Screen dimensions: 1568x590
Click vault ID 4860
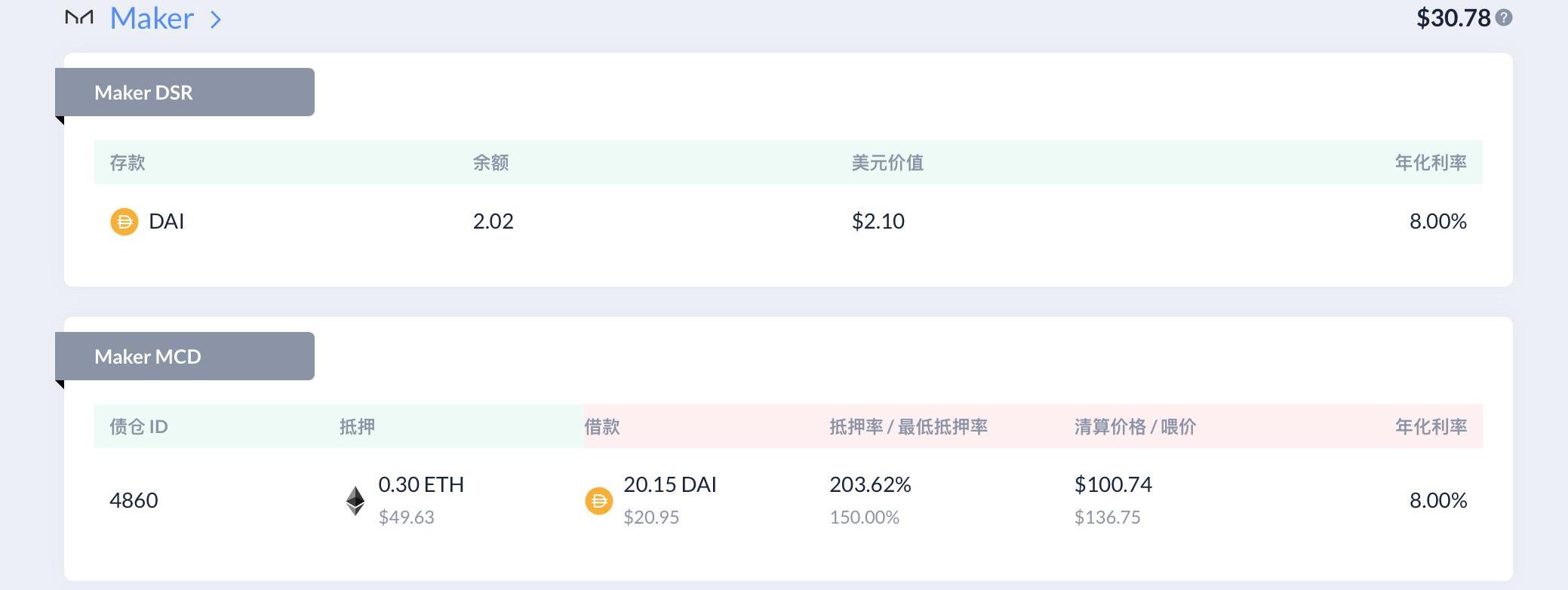pyautogui.click(x=134, y=500)
